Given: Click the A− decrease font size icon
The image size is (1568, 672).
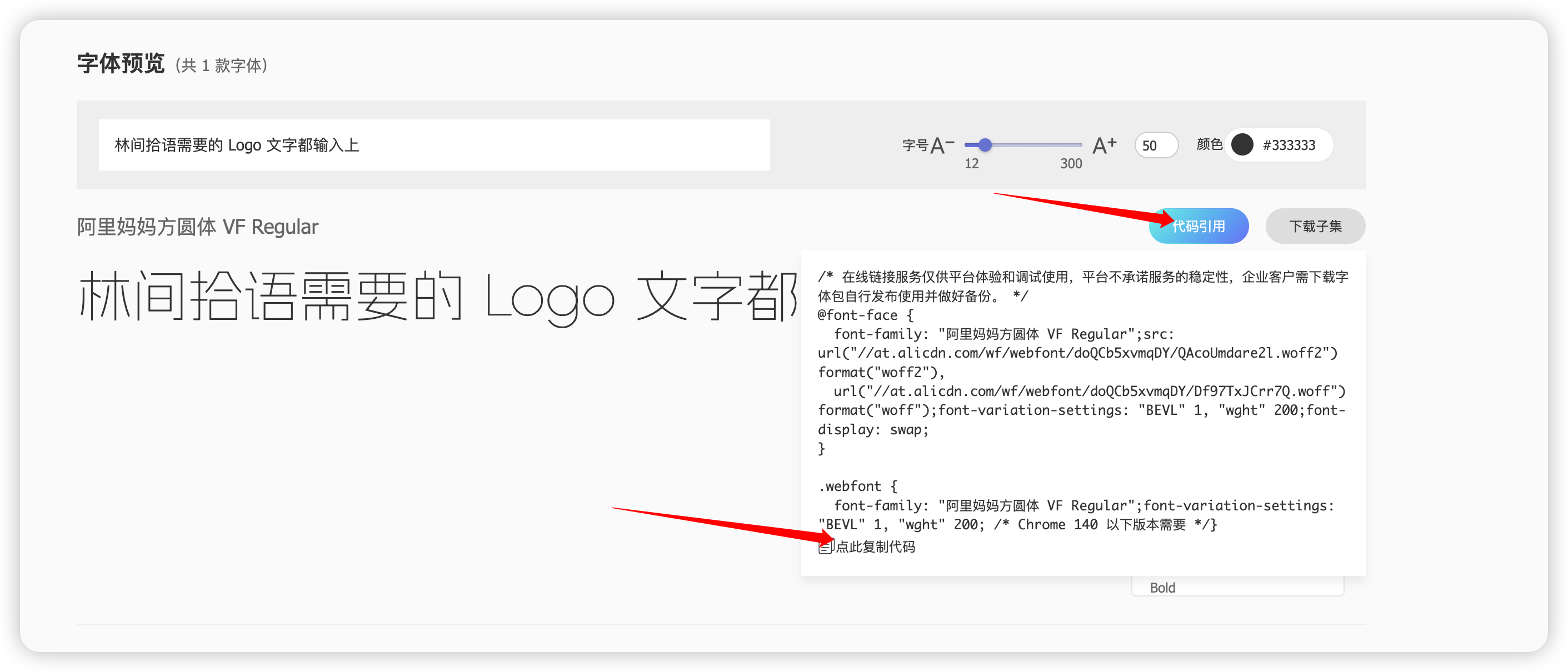Looking at the screenshot, I should pyautogui.click(x=941, y=146).
